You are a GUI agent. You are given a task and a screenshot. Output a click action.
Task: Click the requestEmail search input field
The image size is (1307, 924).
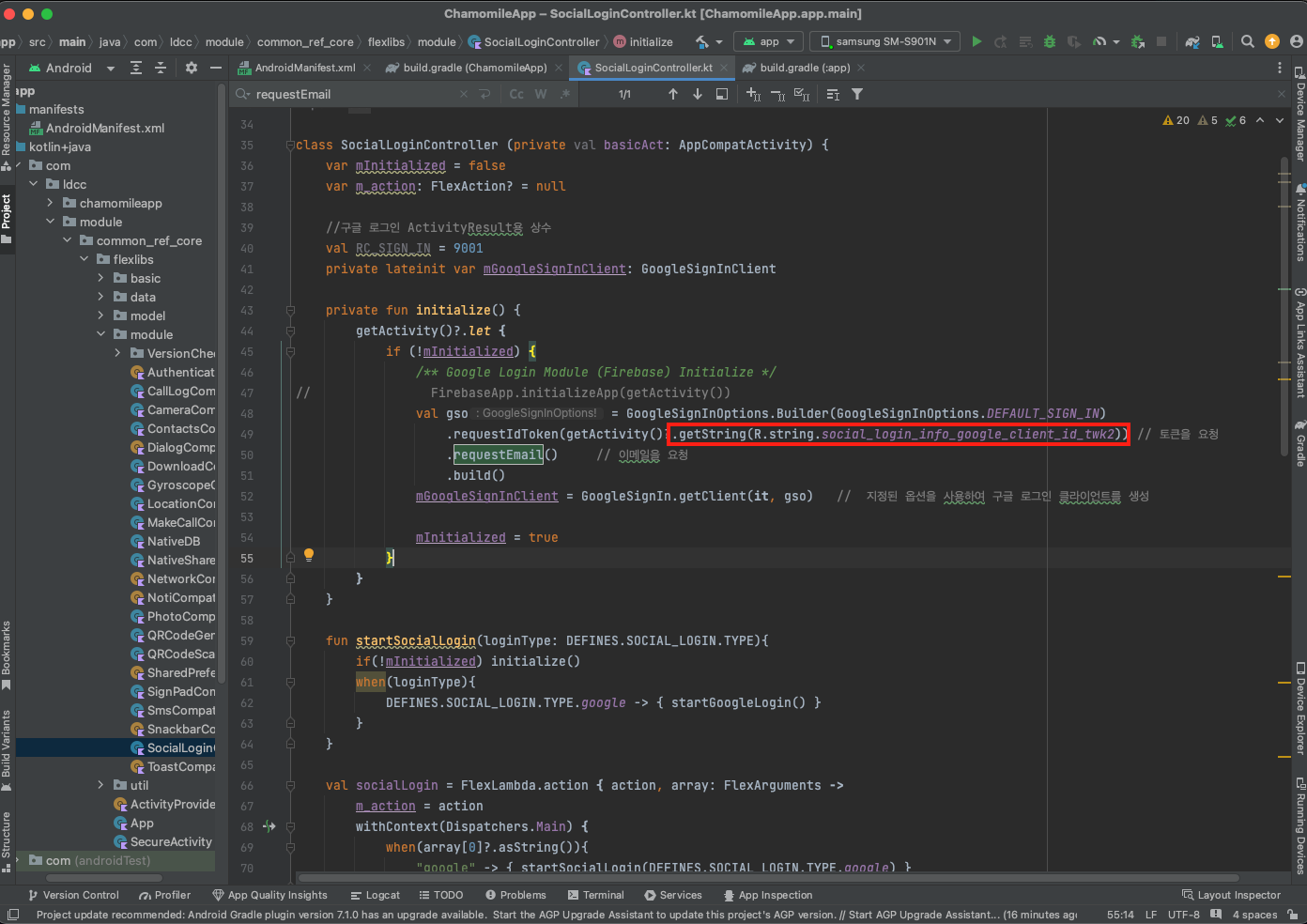[357, 94]
